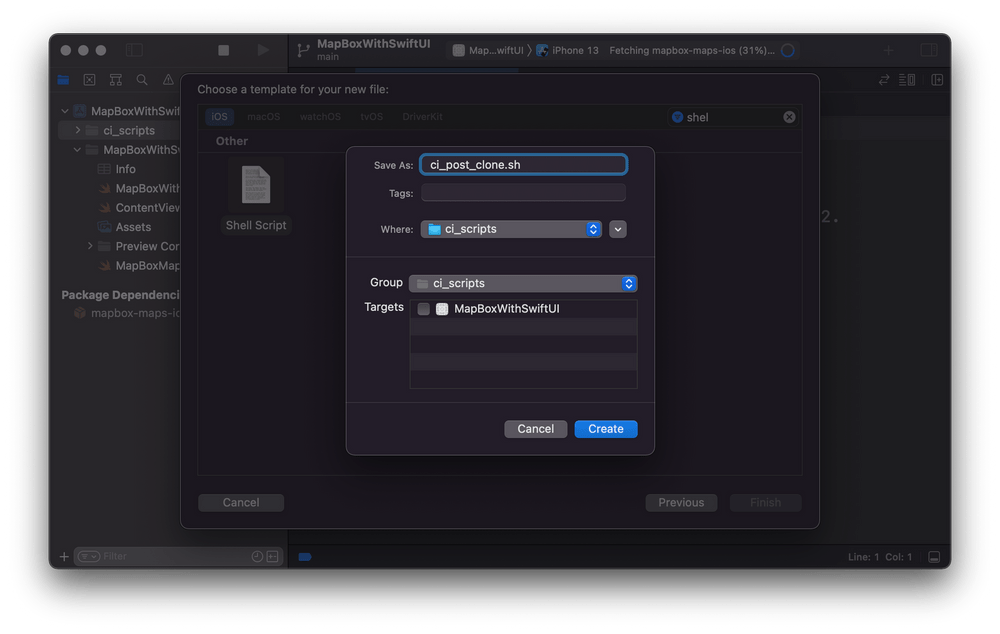Click the Run play button
Viewport: 1000px width, 634px height.
(263, 48)
